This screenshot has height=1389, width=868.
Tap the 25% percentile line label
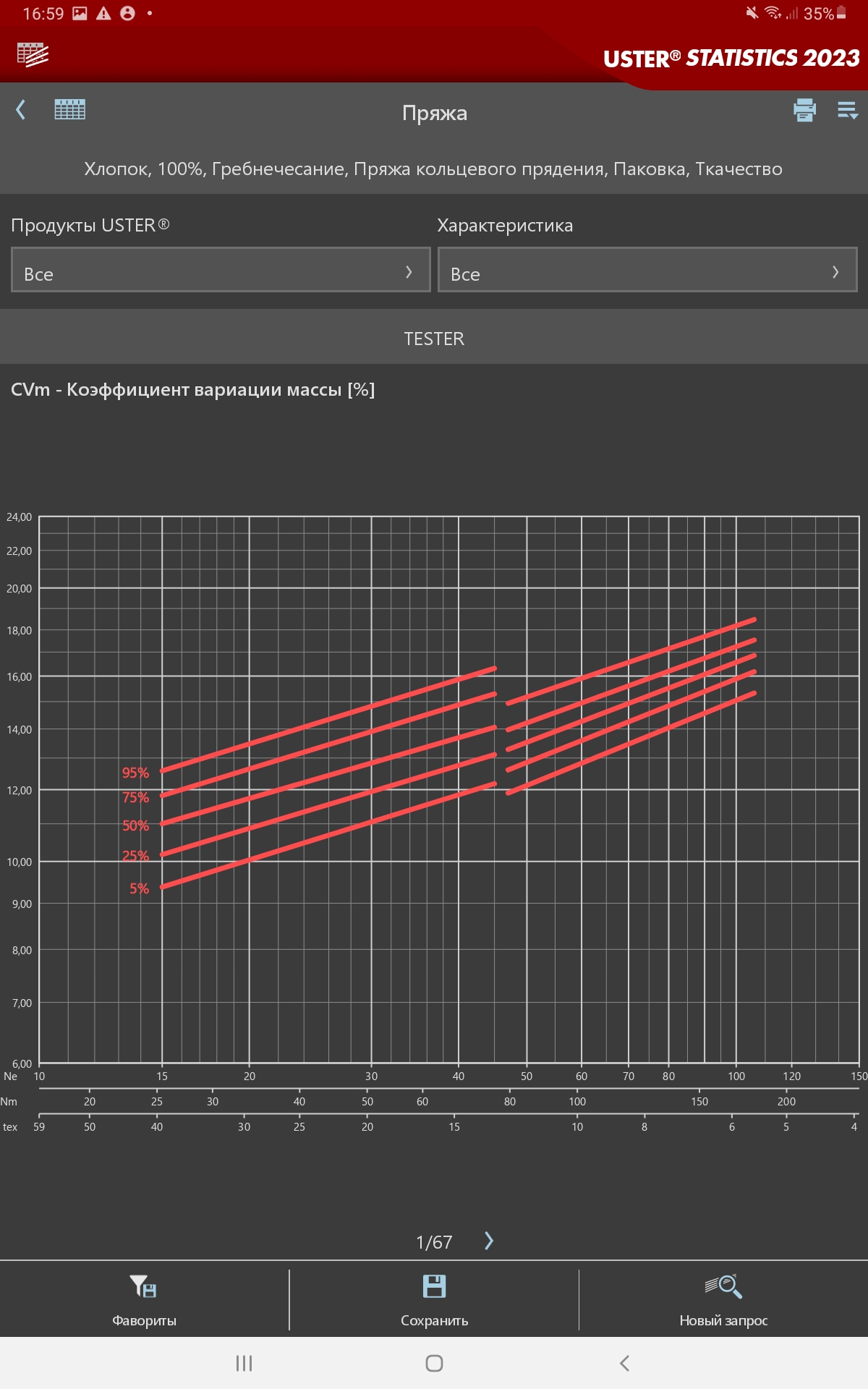click(135, 856)
